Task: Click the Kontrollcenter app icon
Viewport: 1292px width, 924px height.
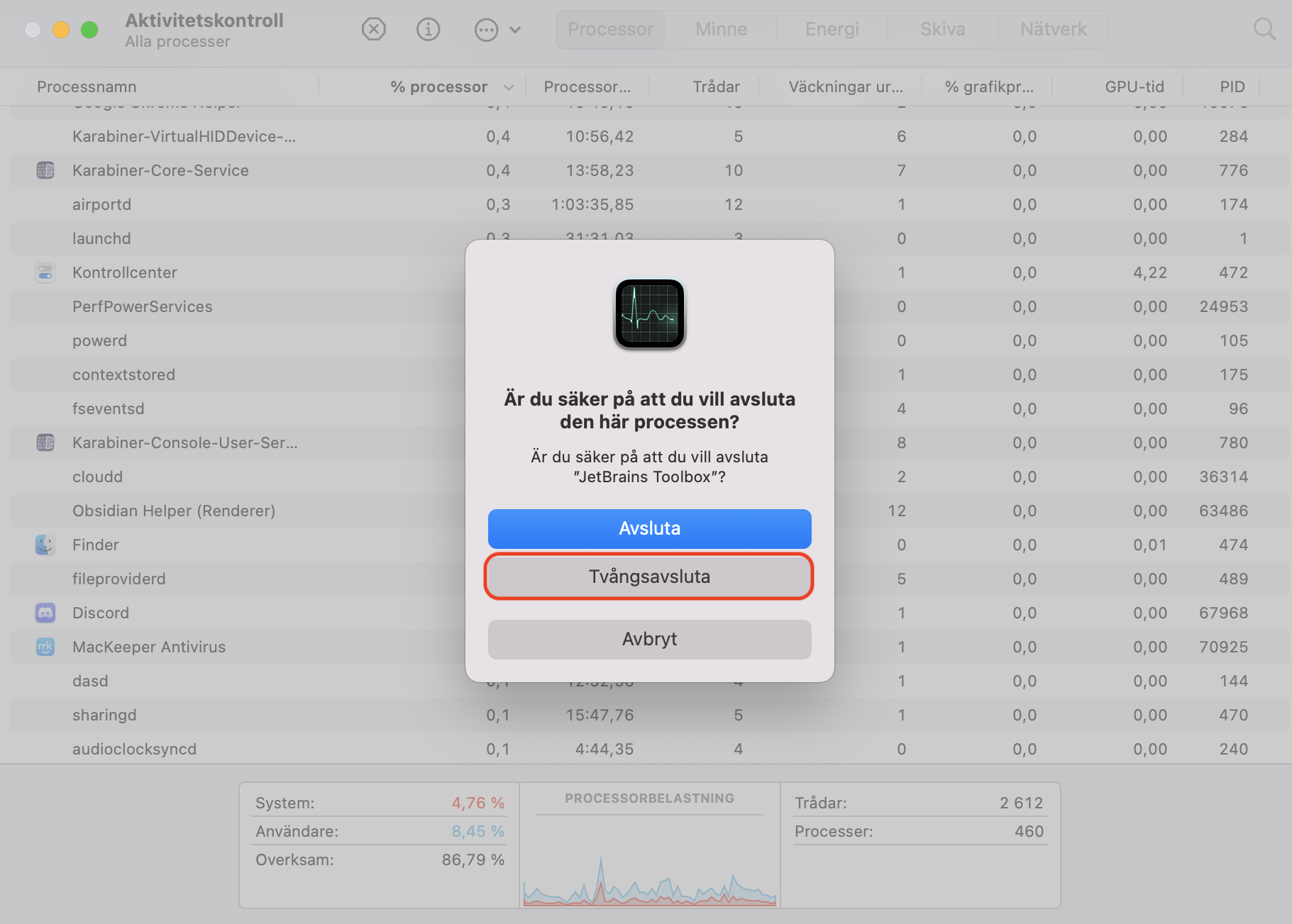Action: pos(45,272)
